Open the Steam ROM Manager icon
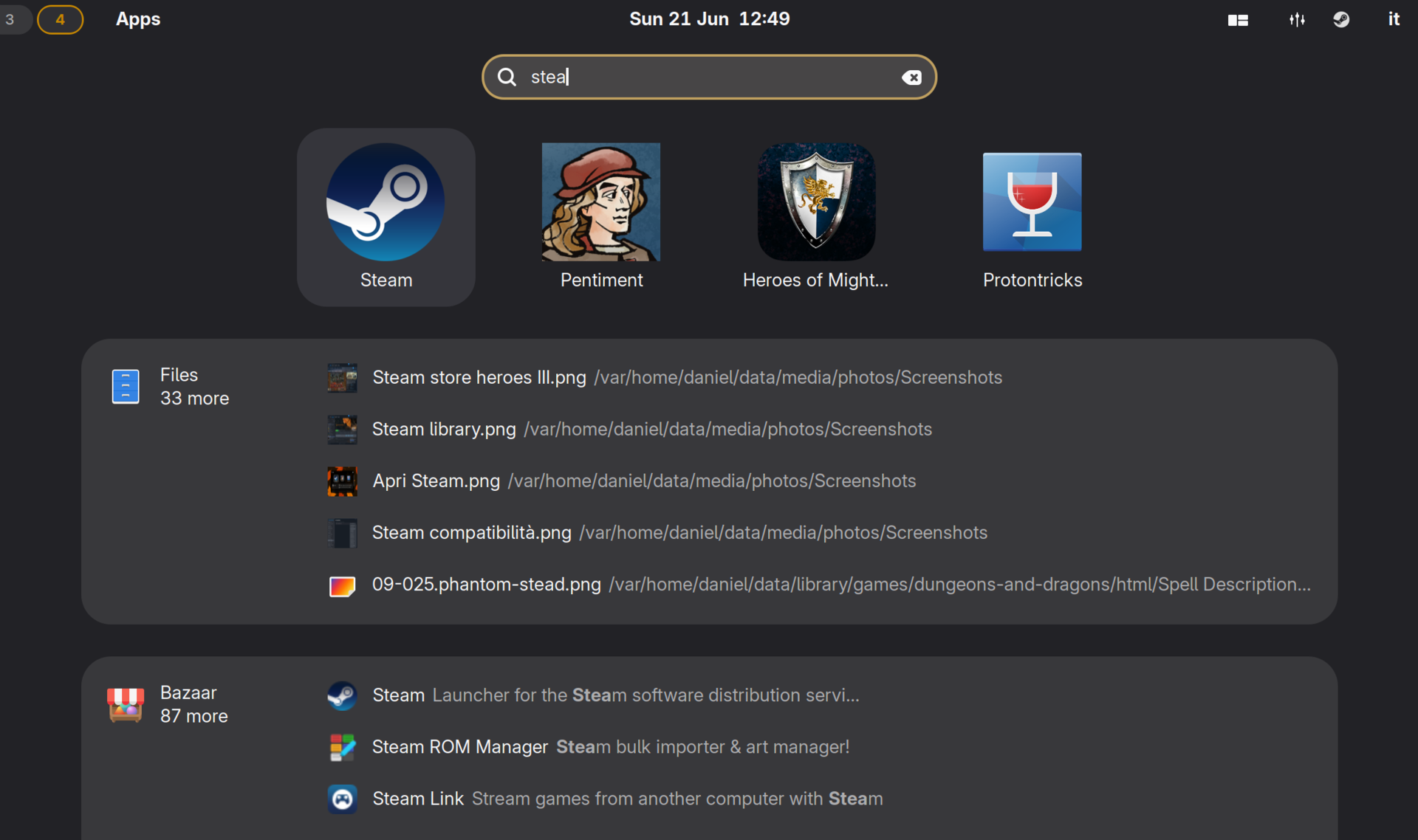The height and width of the screenshot is (840, 1418). (342, 747)
